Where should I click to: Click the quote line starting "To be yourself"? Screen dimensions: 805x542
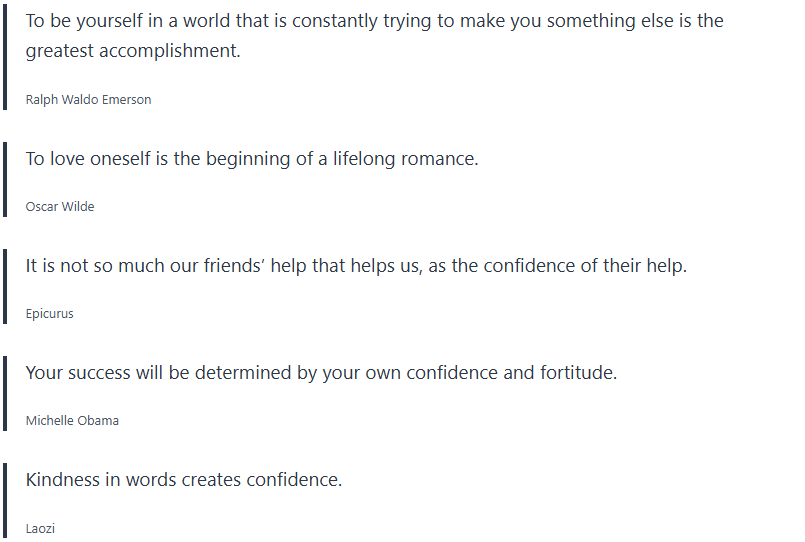coord(374,21)
